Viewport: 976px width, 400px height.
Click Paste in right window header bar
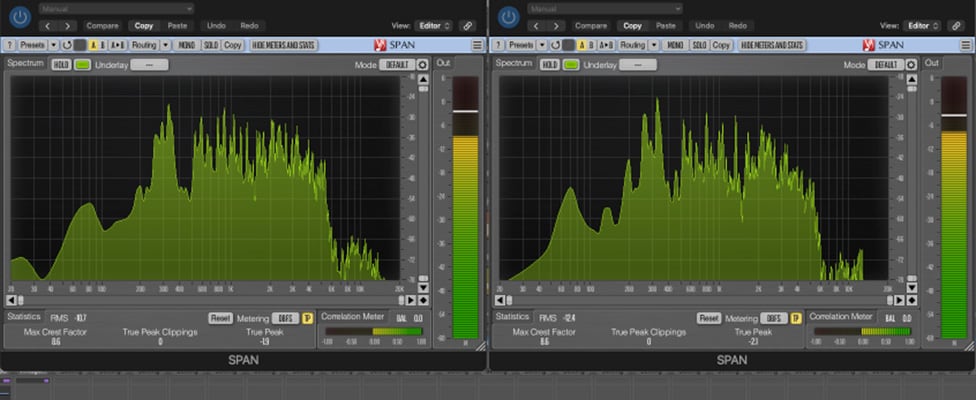point(665,26)
